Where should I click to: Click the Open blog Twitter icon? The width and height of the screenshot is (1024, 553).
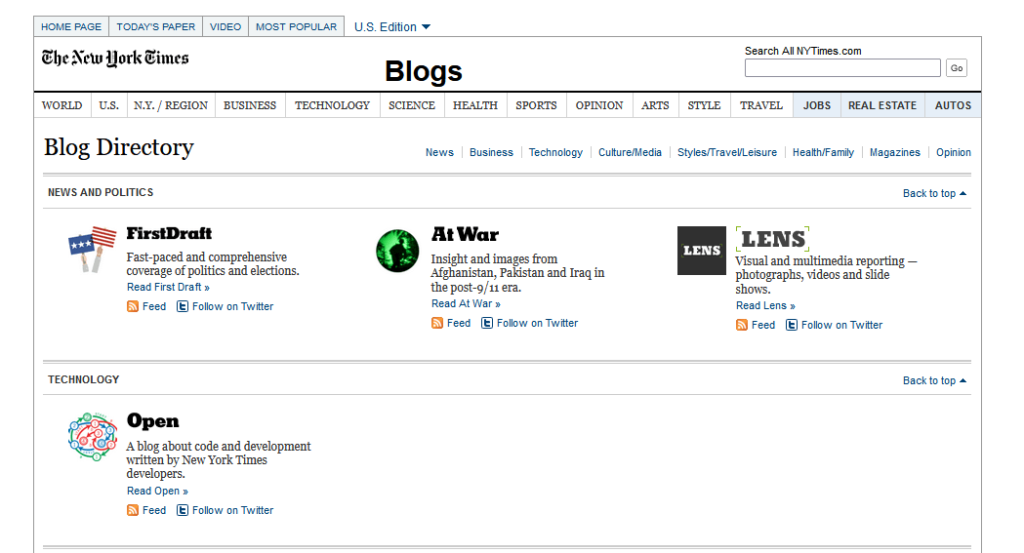tap(183, 511)
